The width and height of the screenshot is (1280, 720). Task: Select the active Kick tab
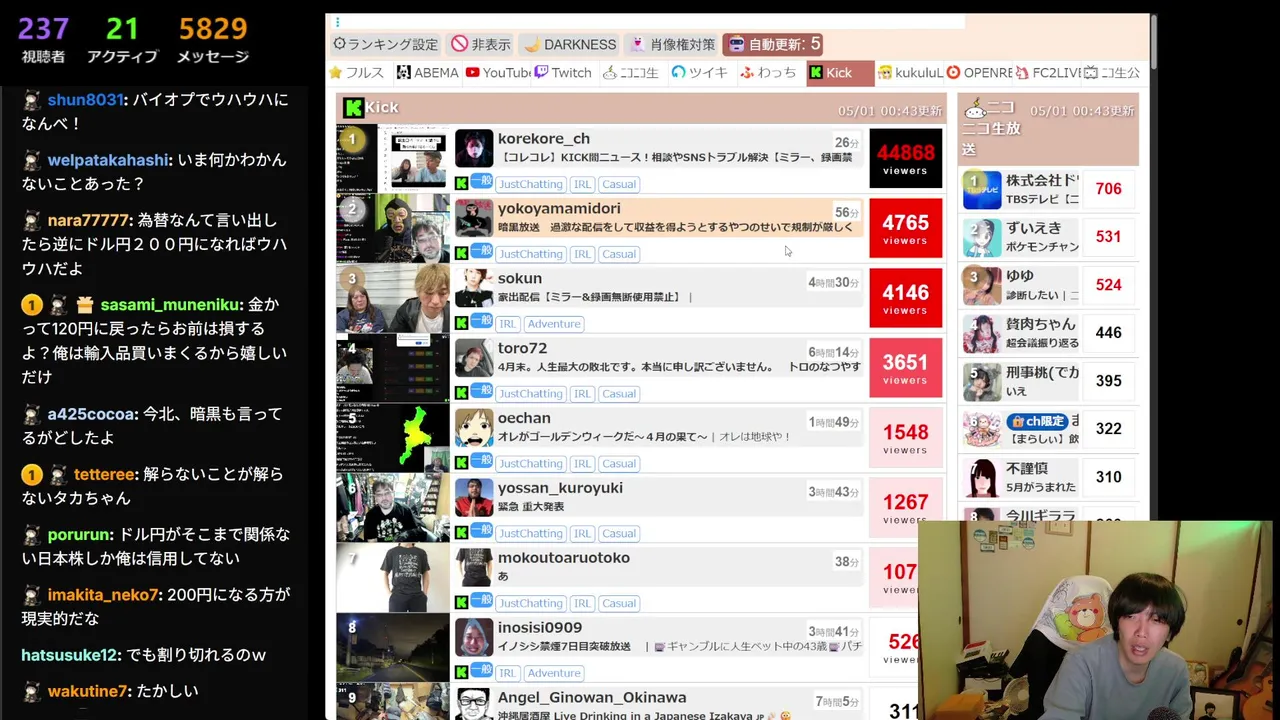tap(838, 73)
